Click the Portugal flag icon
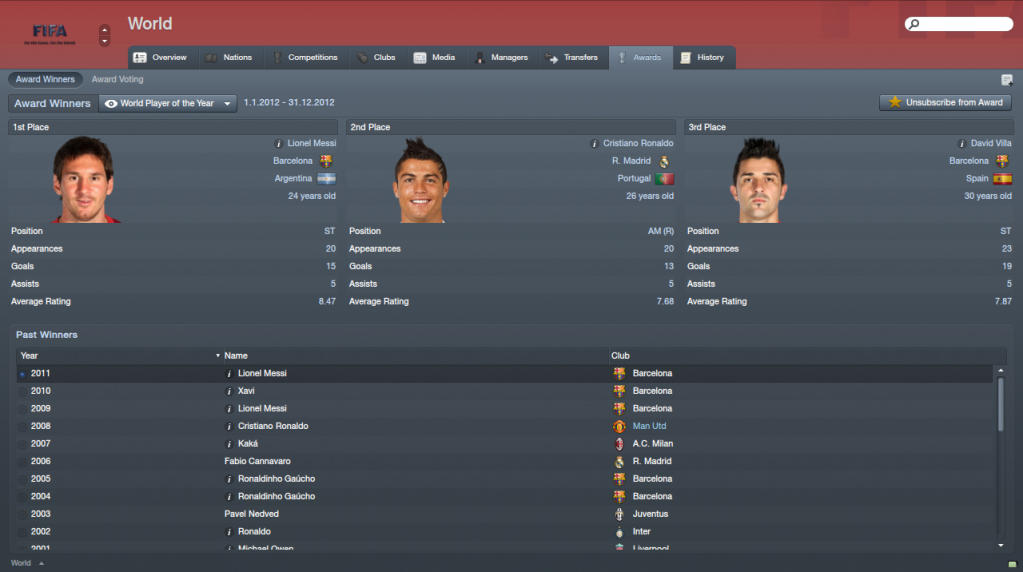The width and height of the screenshot is (1023, 572). coord(664,179)
